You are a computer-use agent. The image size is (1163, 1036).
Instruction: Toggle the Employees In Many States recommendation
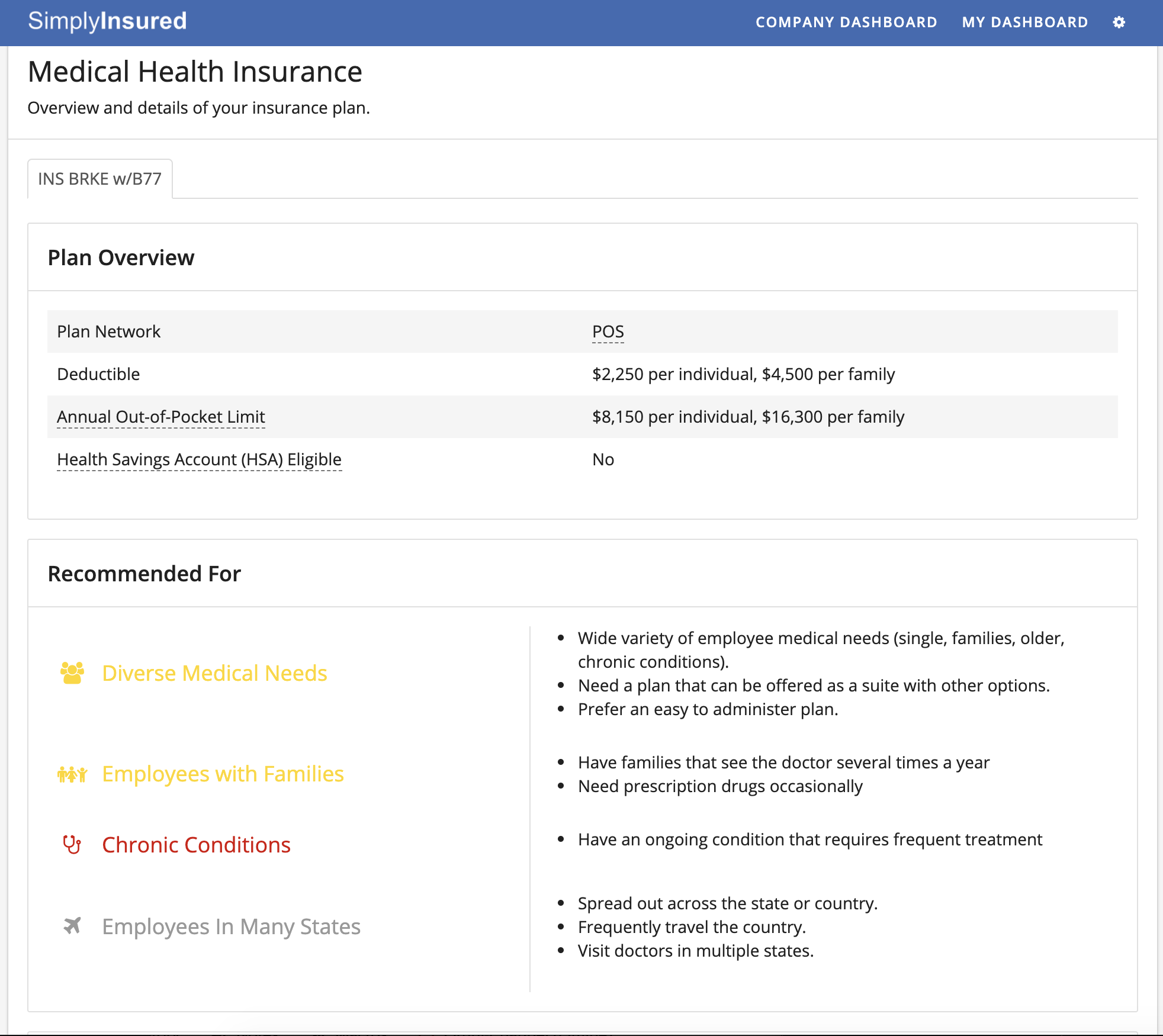coord(231,926)
